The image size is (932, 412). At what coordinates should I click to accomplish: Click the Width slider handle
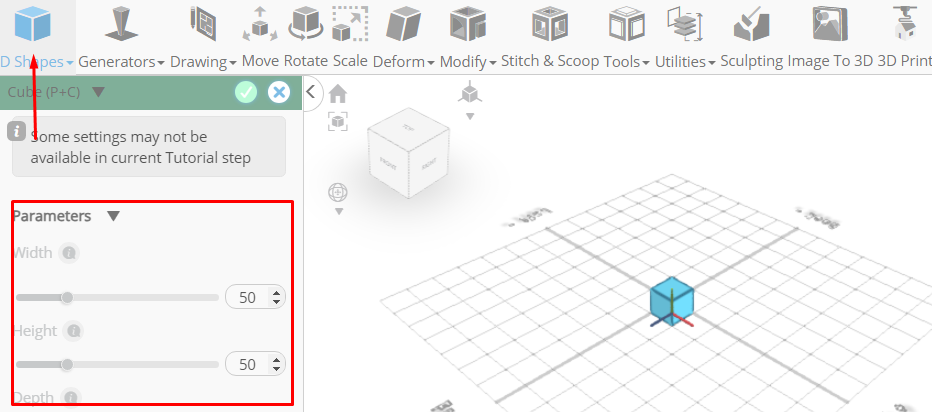[67, 297]
